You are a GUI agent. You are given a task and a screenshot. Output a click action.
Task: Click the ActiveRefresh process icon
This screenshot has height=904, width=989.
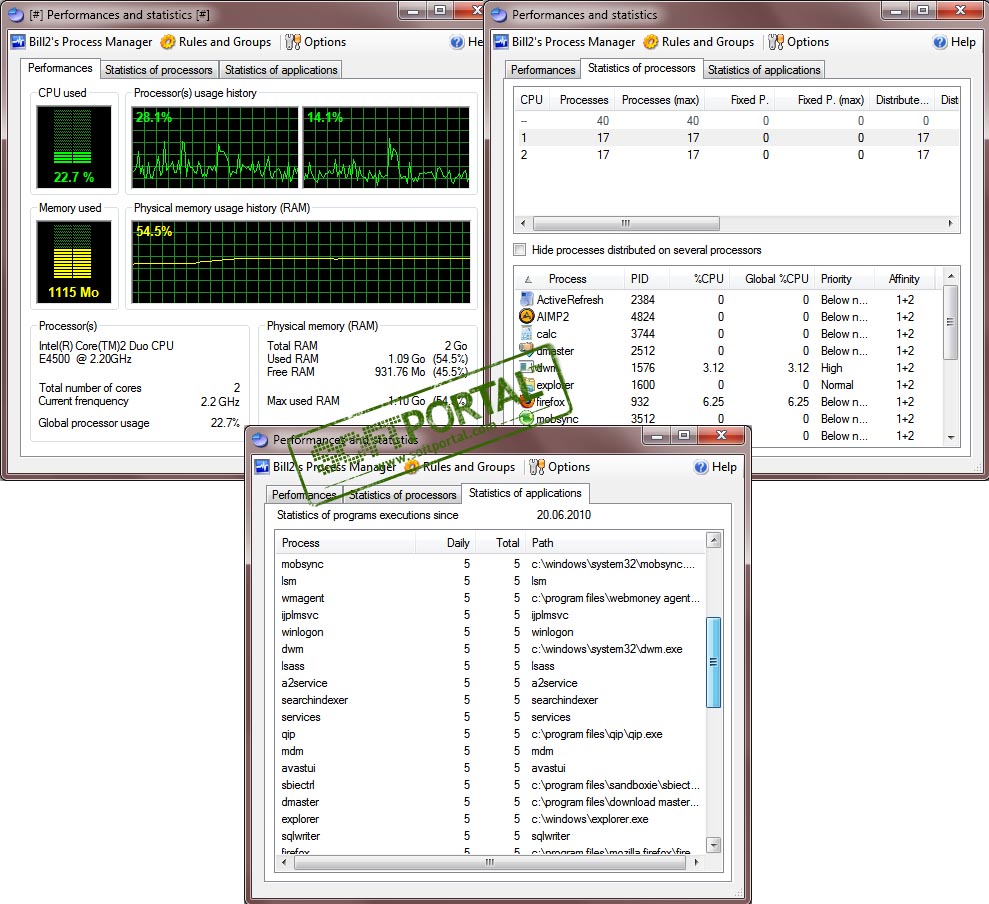tap(526, 300)
